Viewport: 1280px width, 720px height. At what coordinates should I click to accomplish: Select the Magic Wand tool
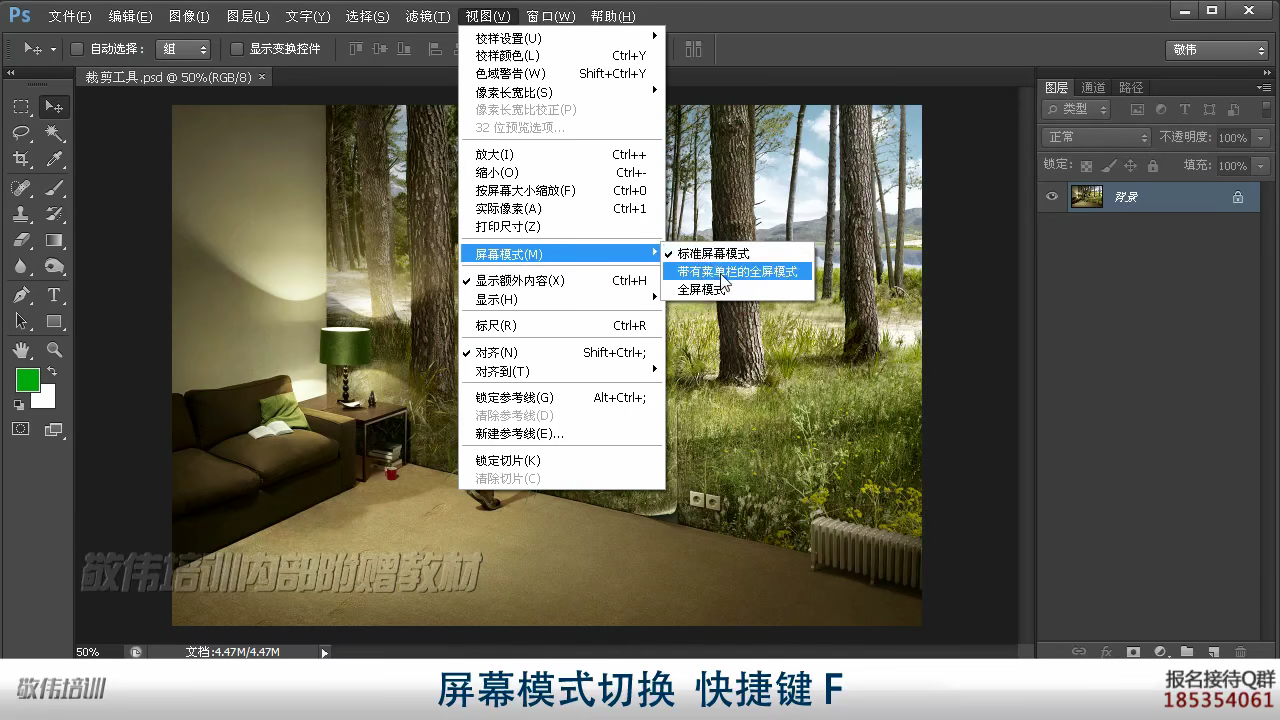54,133
